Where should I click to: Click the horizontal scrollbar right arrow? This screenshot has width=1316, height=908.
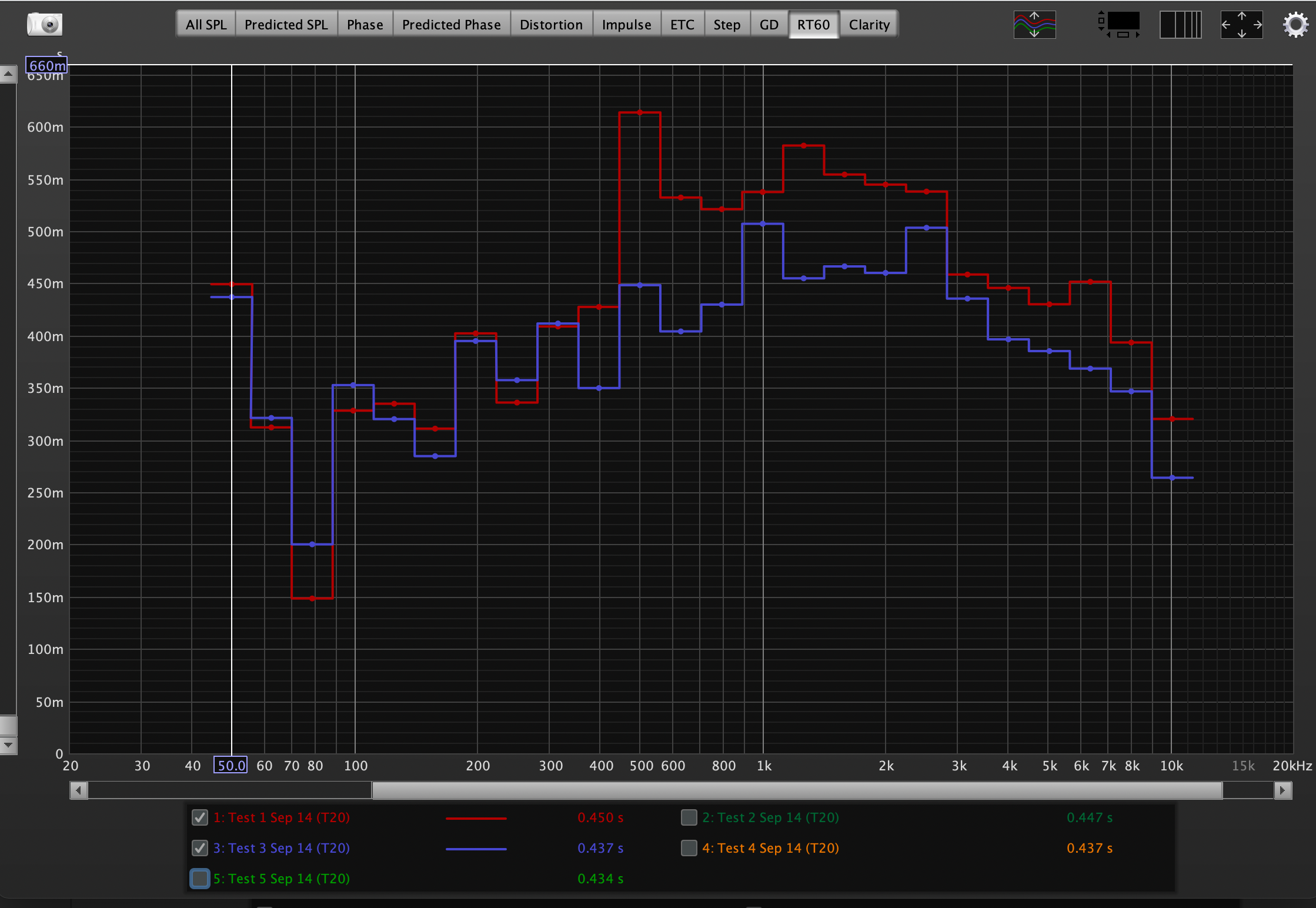(x=1282, y=790)
